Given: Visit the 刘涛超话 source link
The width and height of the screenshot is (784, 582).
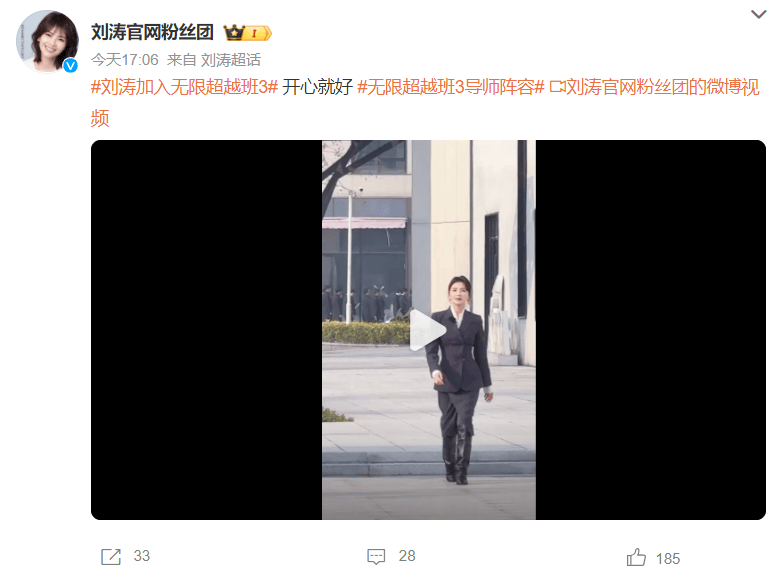Looking at the screenshot, I should 230,60.
